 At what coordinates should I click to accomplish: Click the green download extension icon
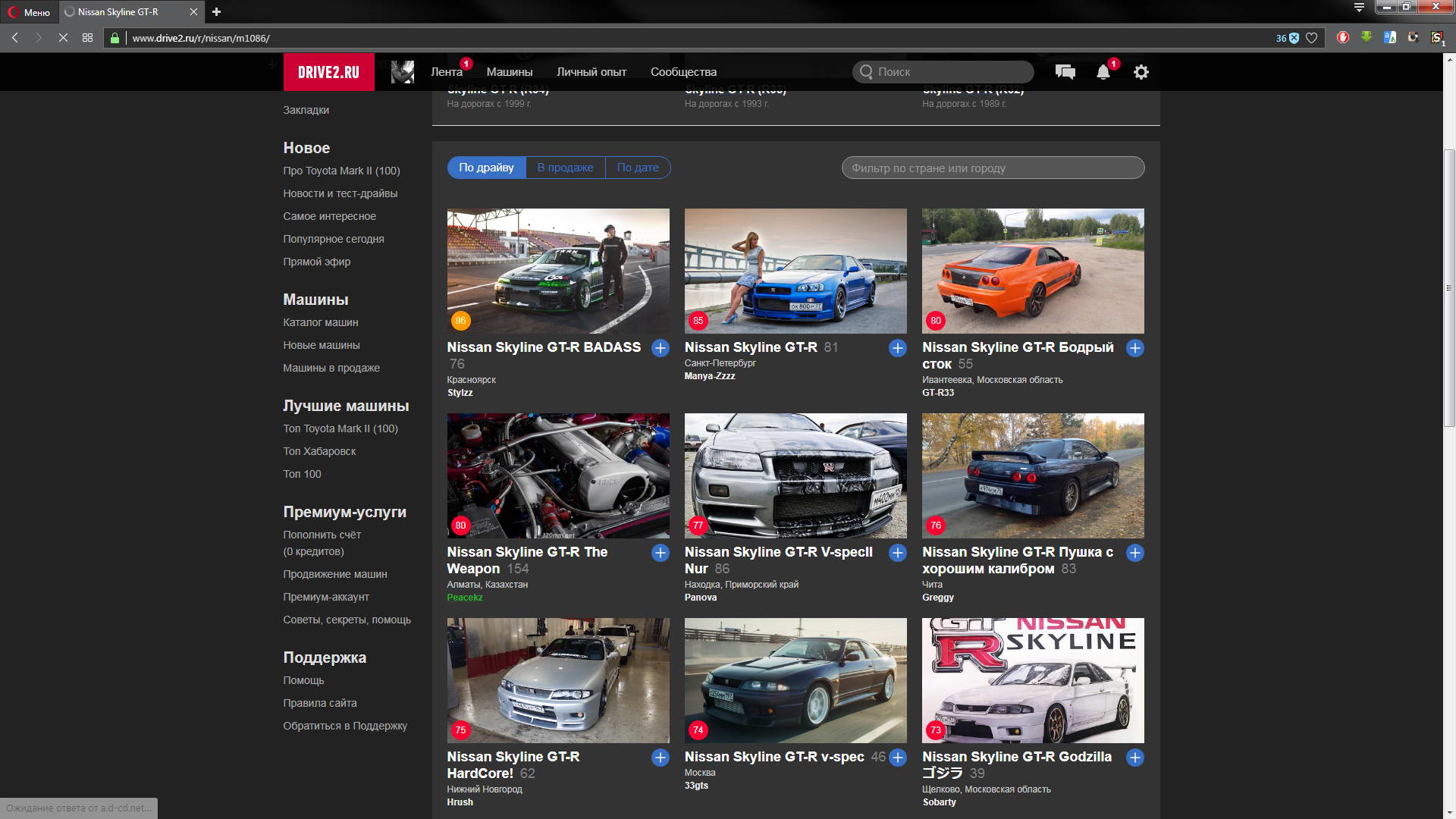pos(1366,37)
